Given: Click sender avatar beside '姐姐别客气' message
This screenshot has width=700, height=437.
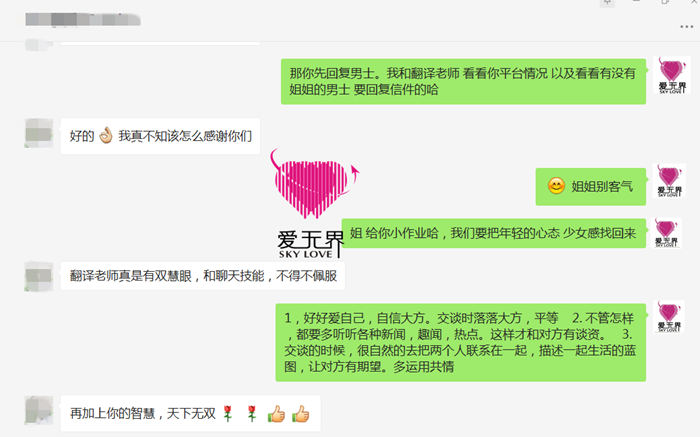Looking at the screenshot, I should [x=669, y=180].
